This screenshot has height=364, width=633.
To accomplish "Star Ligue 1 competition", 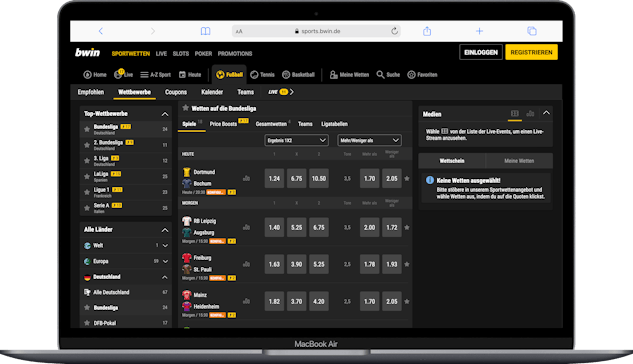I will click(87, 192).
